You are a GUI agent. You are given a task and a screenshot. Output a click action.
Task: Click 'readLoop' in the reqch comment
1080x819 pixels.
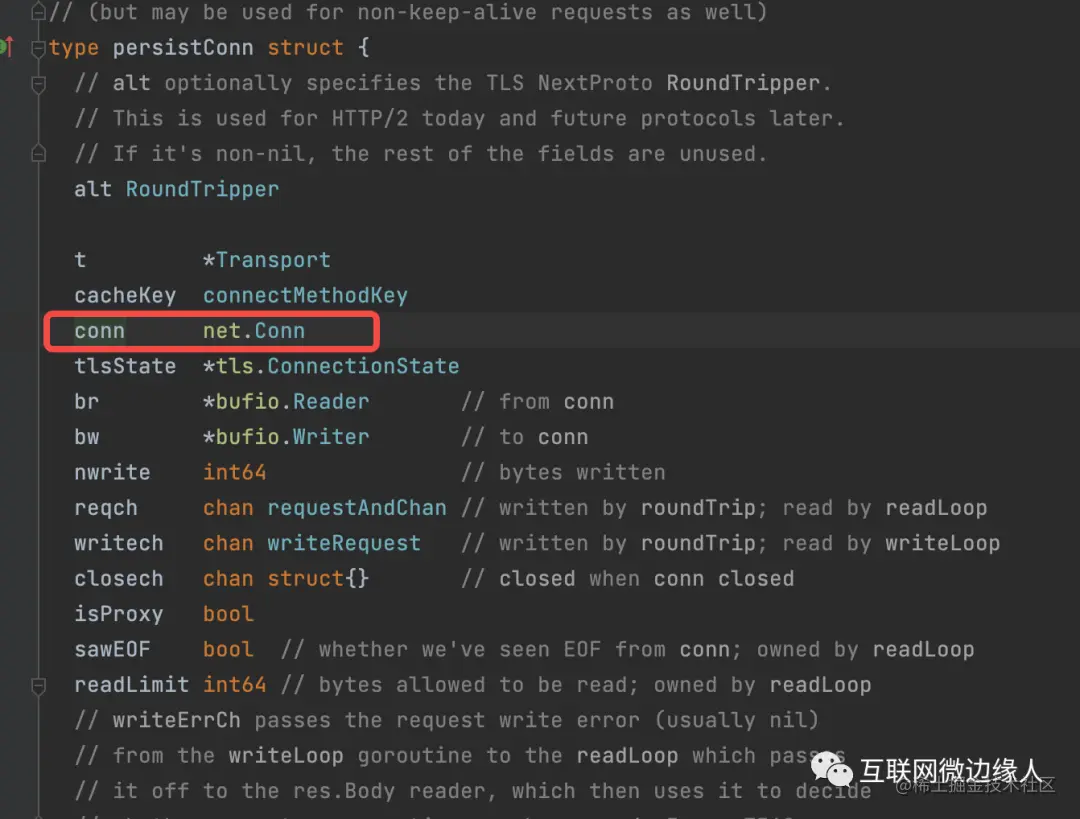pyautogui.click(x=937, y=508)
